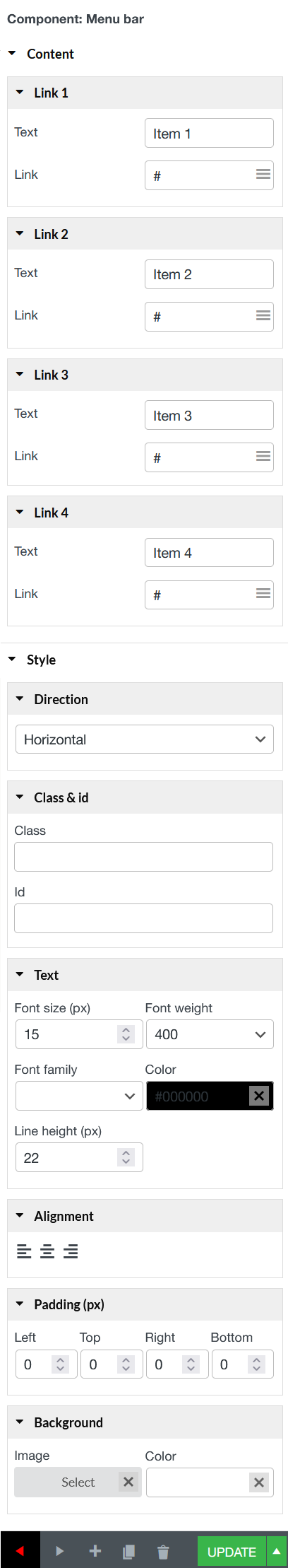The width and height of the screenshot is (288, 1568).
Task: Click the forward play arrow icon
Action: 59,1551
